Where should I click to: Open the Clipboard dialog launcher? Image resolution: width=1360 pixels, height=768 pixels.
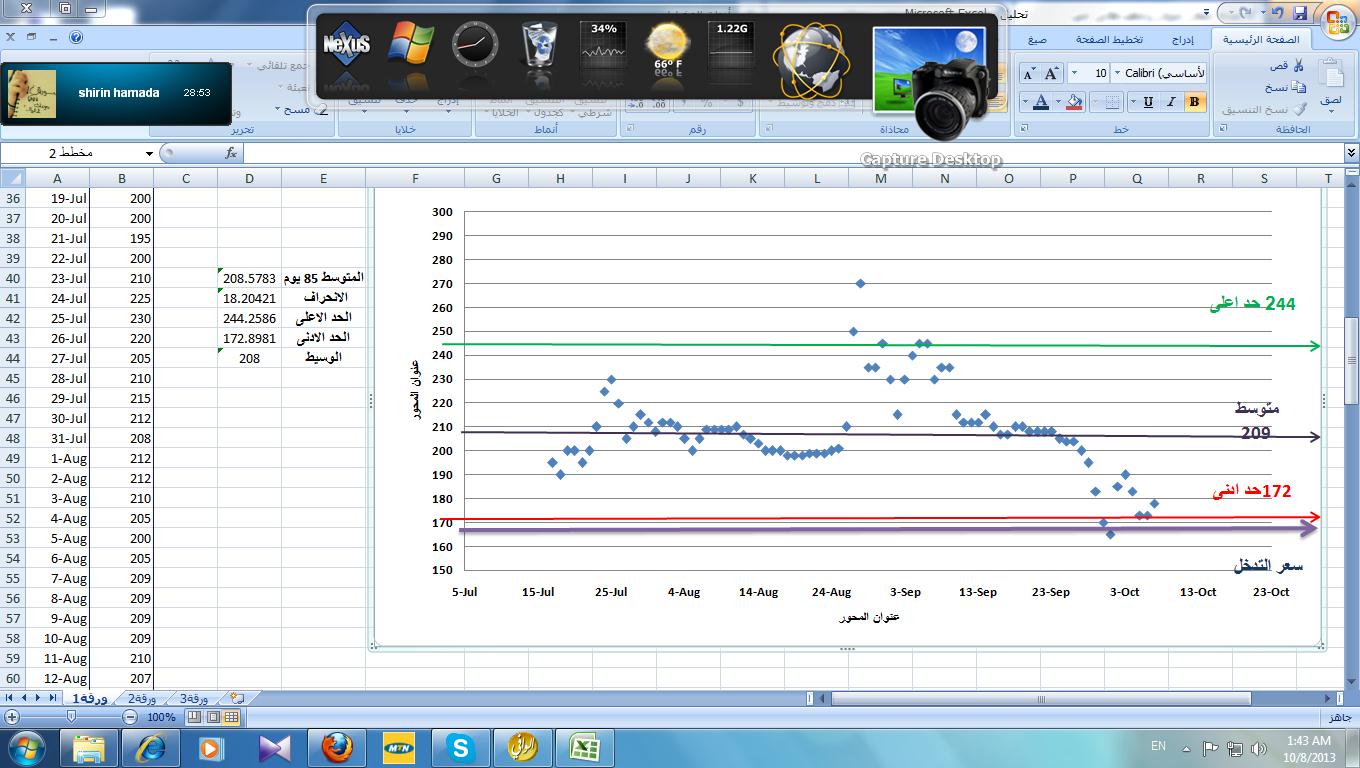1223,128
